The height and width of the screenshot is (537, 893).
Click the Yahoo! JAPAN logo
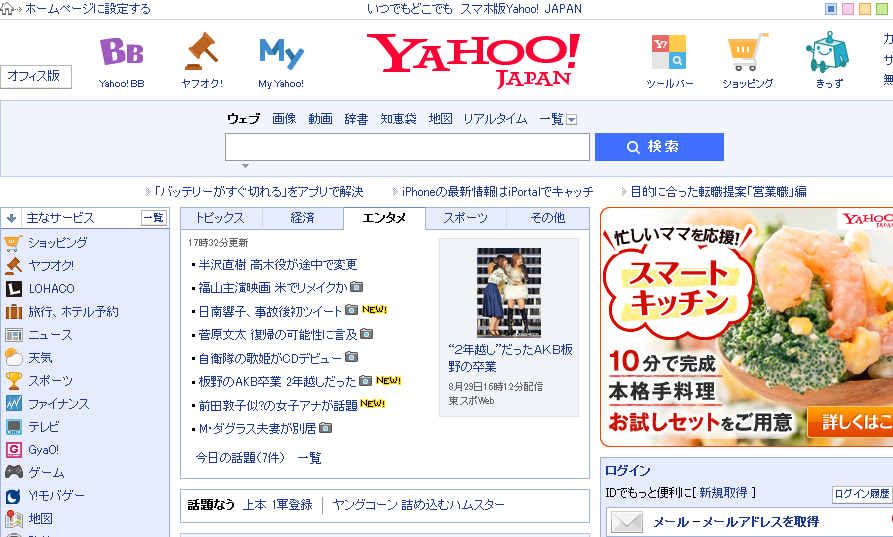tap(473, 60)
